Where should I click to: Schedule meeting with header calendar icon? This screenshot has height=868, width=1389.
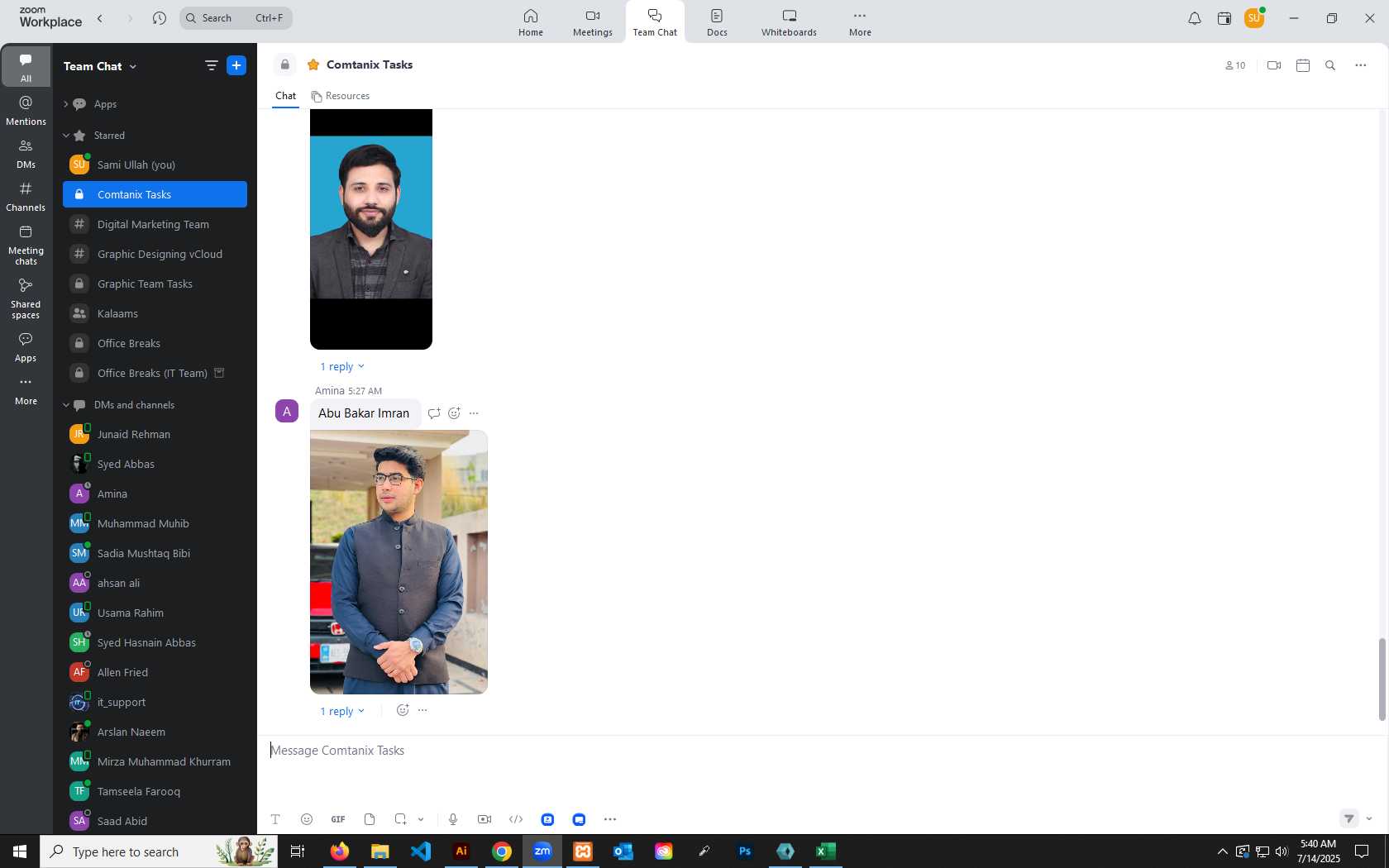coord(1303,65)
